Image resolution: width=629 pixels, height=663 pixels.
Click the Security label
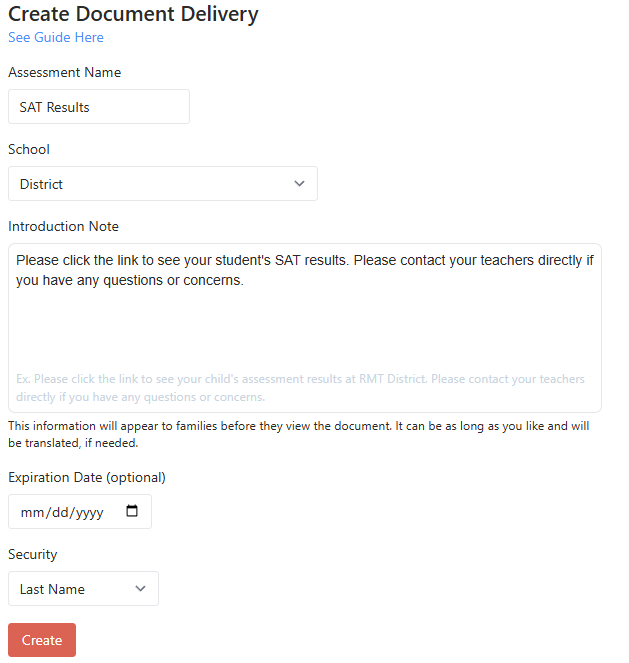(x=33, y=554)
